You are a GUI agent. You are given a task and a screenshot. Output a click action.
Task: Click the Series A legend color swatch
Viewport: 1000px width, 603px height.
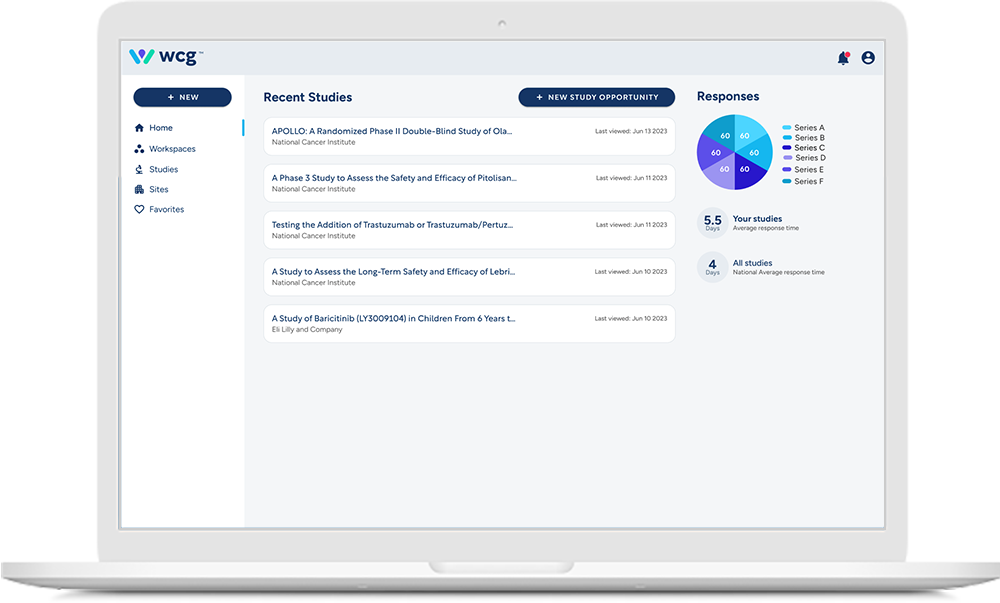(x=787, y=128)
